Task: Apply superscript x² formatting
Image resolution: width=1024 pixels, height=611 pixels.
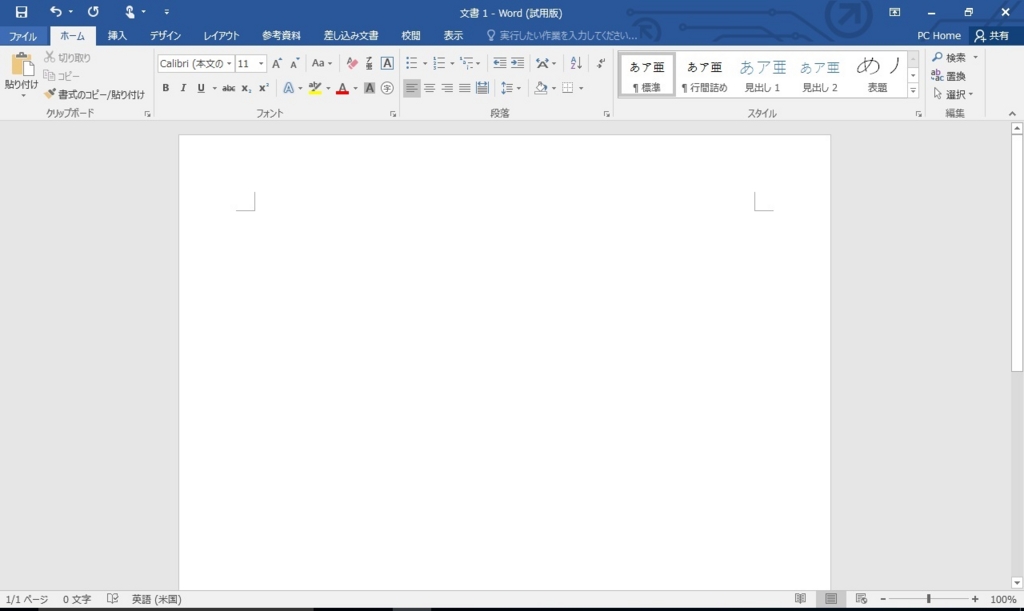Action: point(264,88)
